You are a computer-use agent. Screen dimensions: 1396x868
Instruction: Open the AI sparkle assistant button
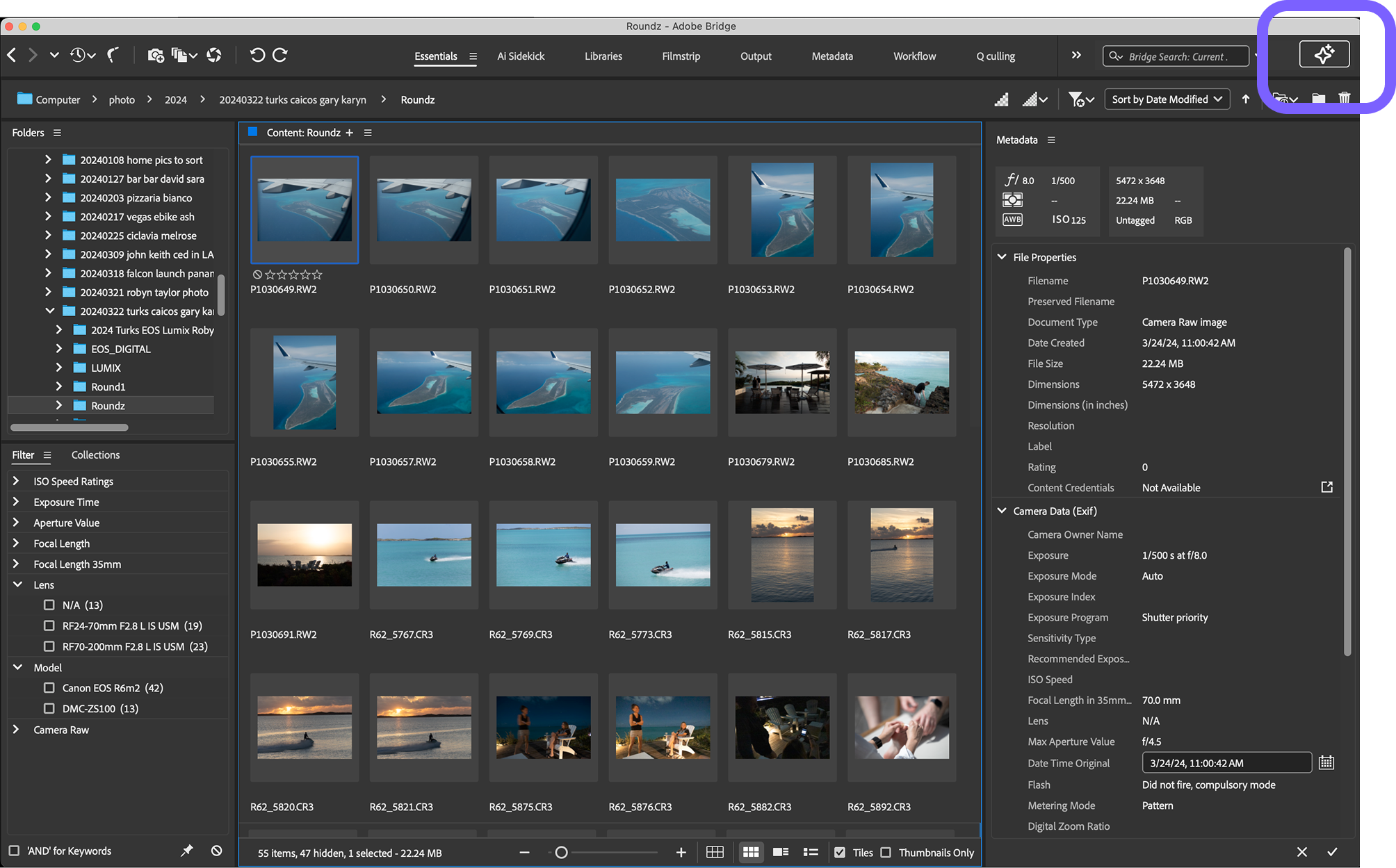coord(1324,54)
